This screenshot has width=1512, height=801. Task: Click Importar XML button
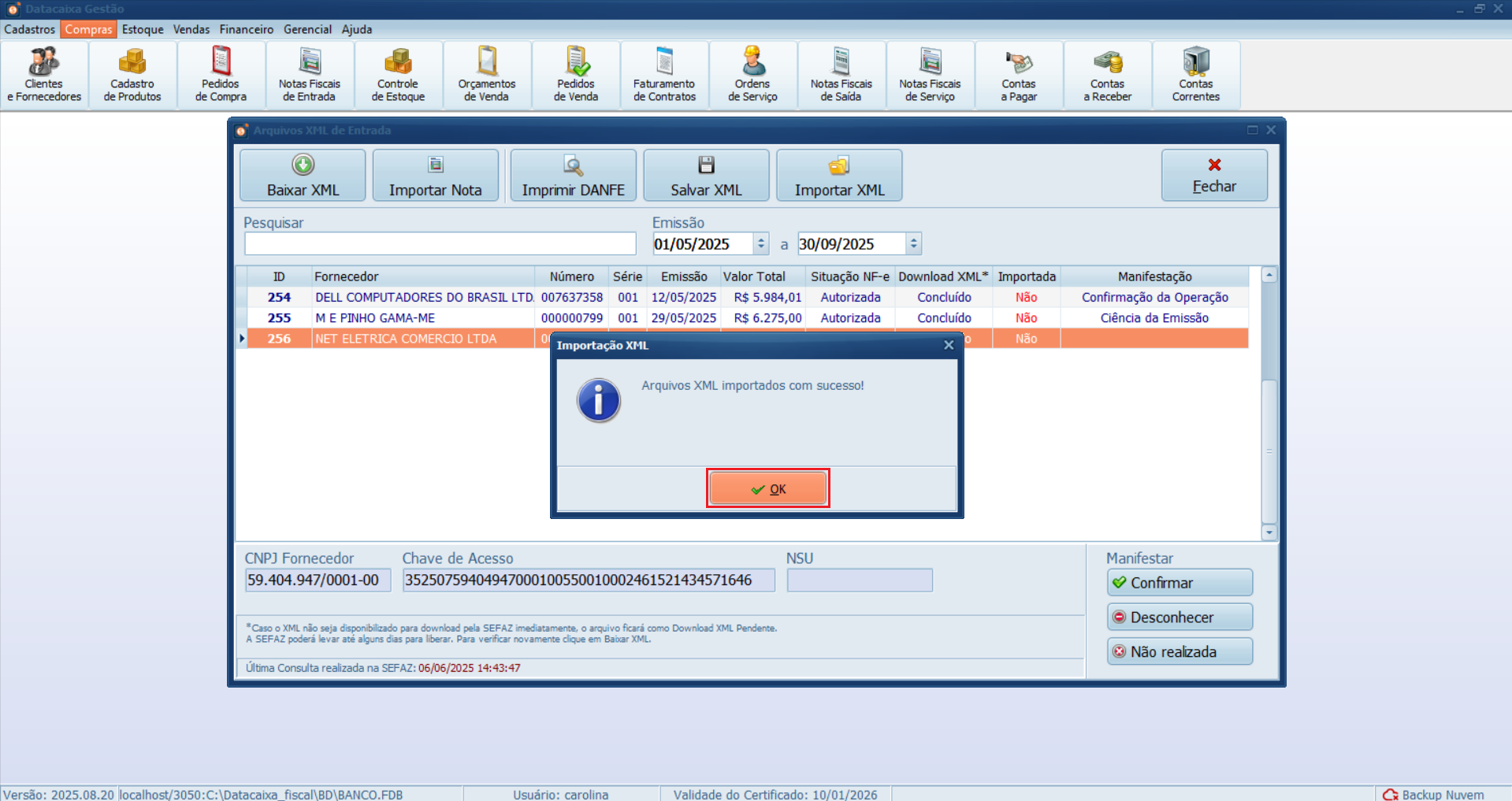coord(839,176)
